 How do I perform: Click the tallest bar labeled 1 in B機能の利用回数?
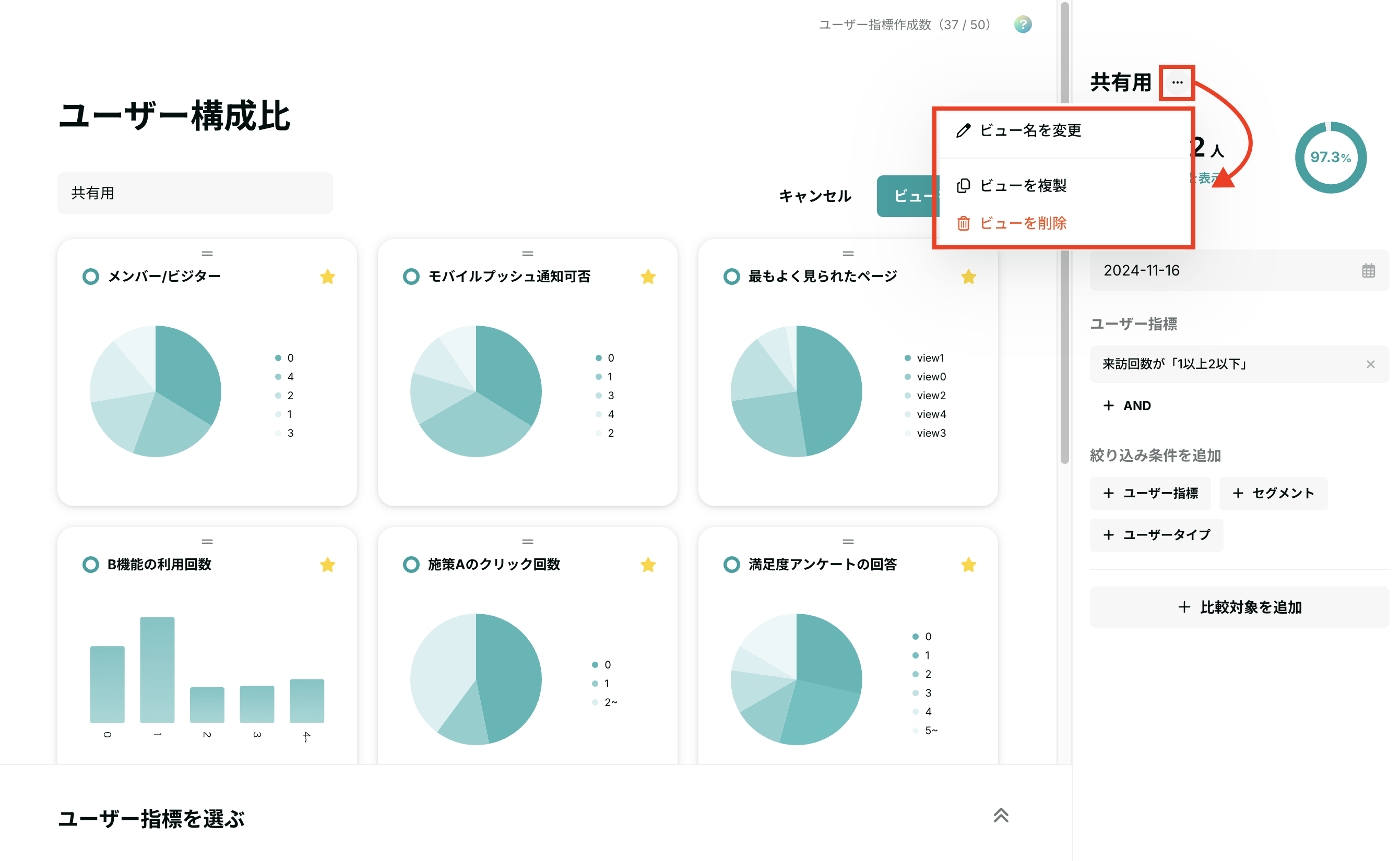pyautogui.click(x=157, y=669)
